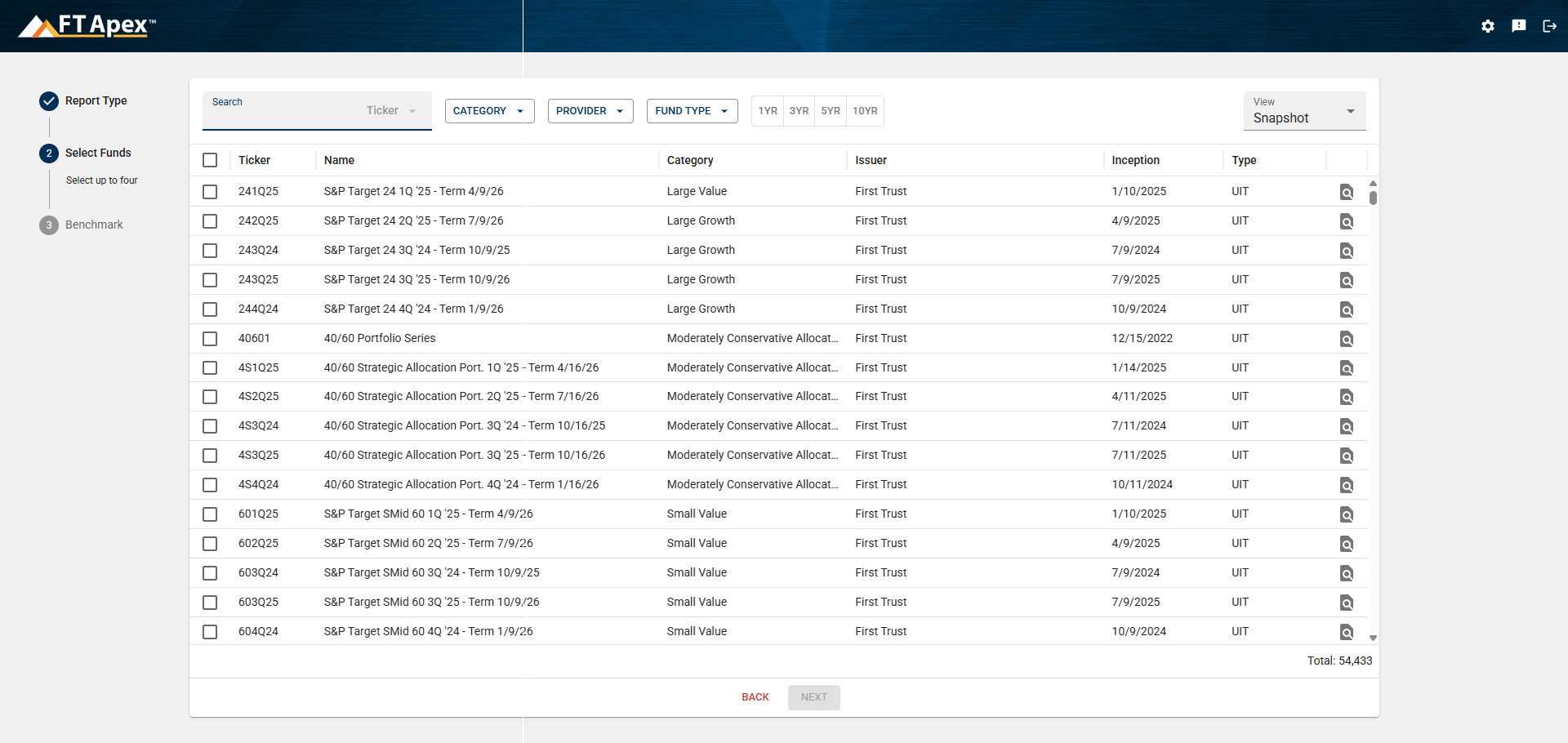The height and width of the screenshot is (743, 1568).
Task: Open the View Snapshot dropdown
Action: coord(1304,111)
